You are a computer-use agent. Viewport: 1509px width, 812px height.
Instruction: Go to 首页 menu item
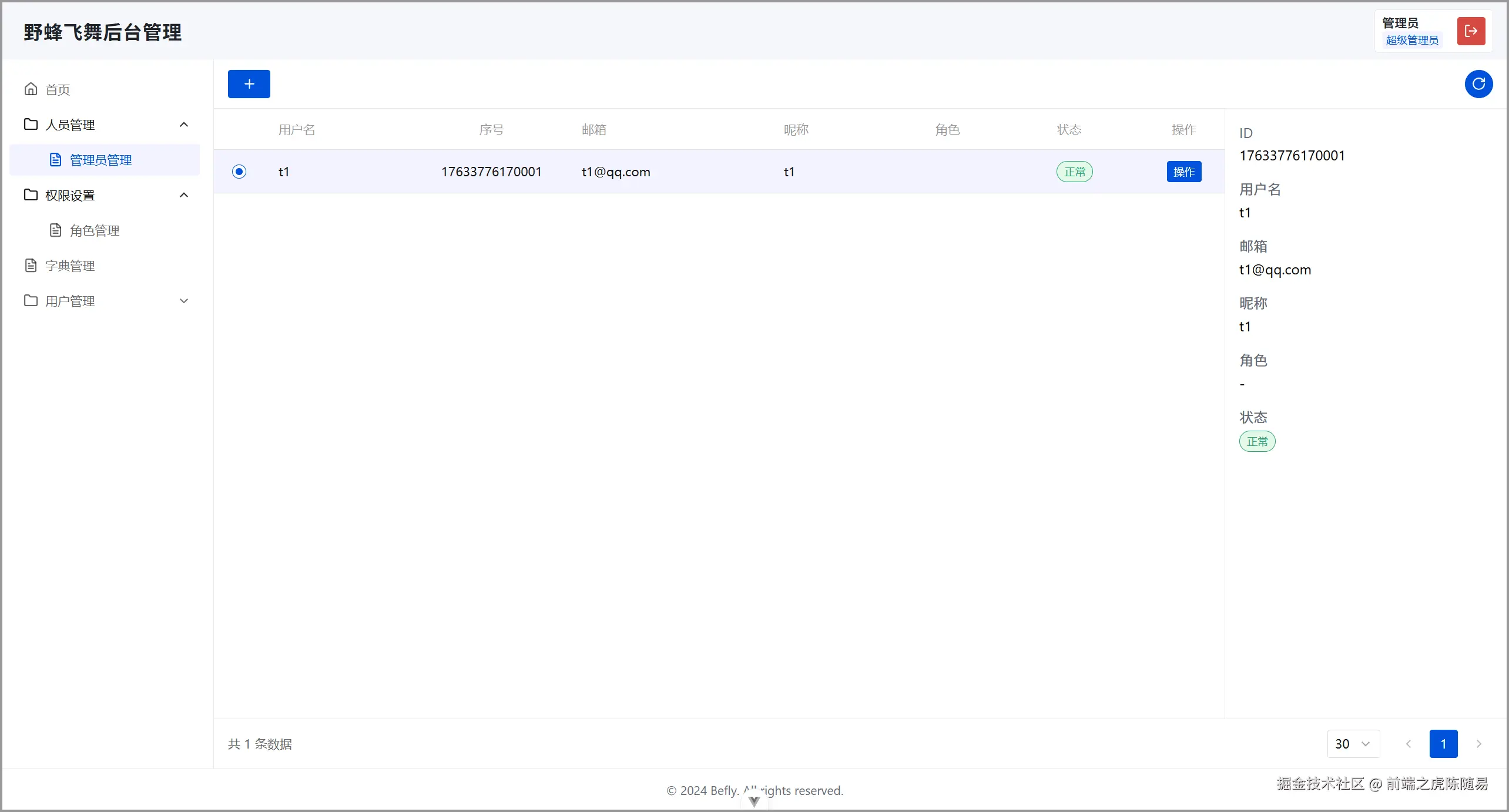[x=58, y=89]
